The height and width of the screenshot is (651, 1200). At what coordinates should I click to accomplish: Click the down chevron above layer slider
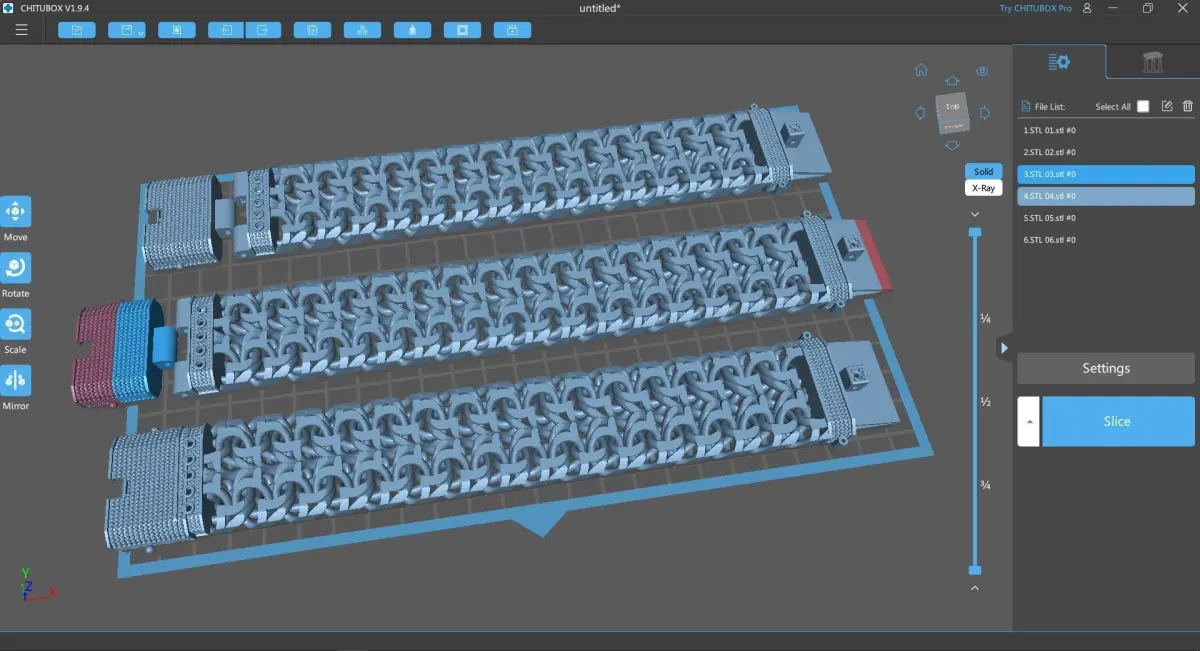(975, 214)
